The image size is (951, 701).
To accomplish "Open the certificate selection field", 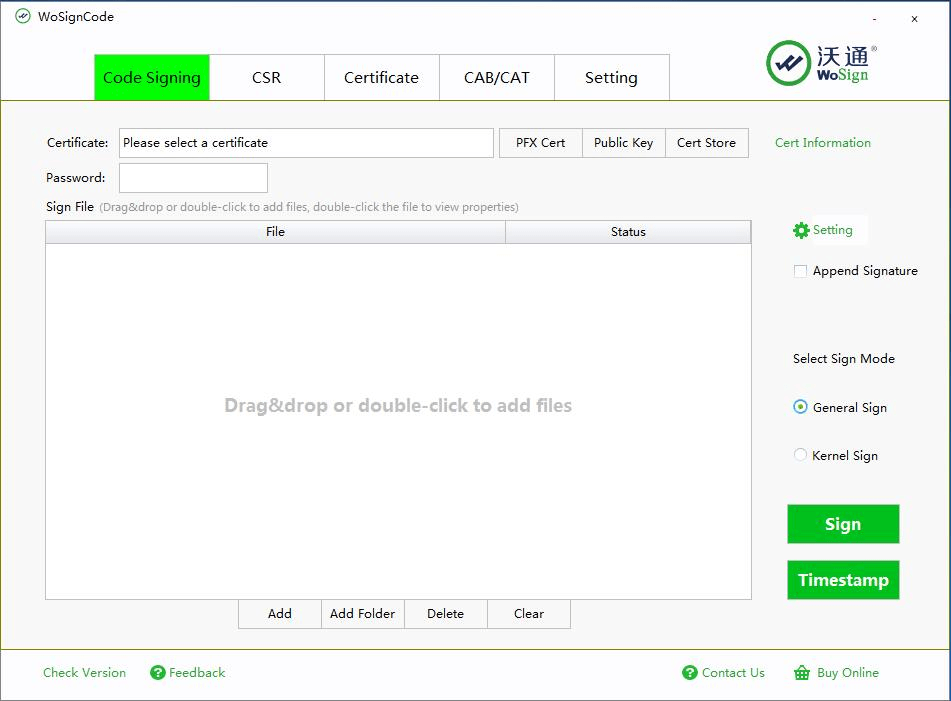I will point(306,143).
